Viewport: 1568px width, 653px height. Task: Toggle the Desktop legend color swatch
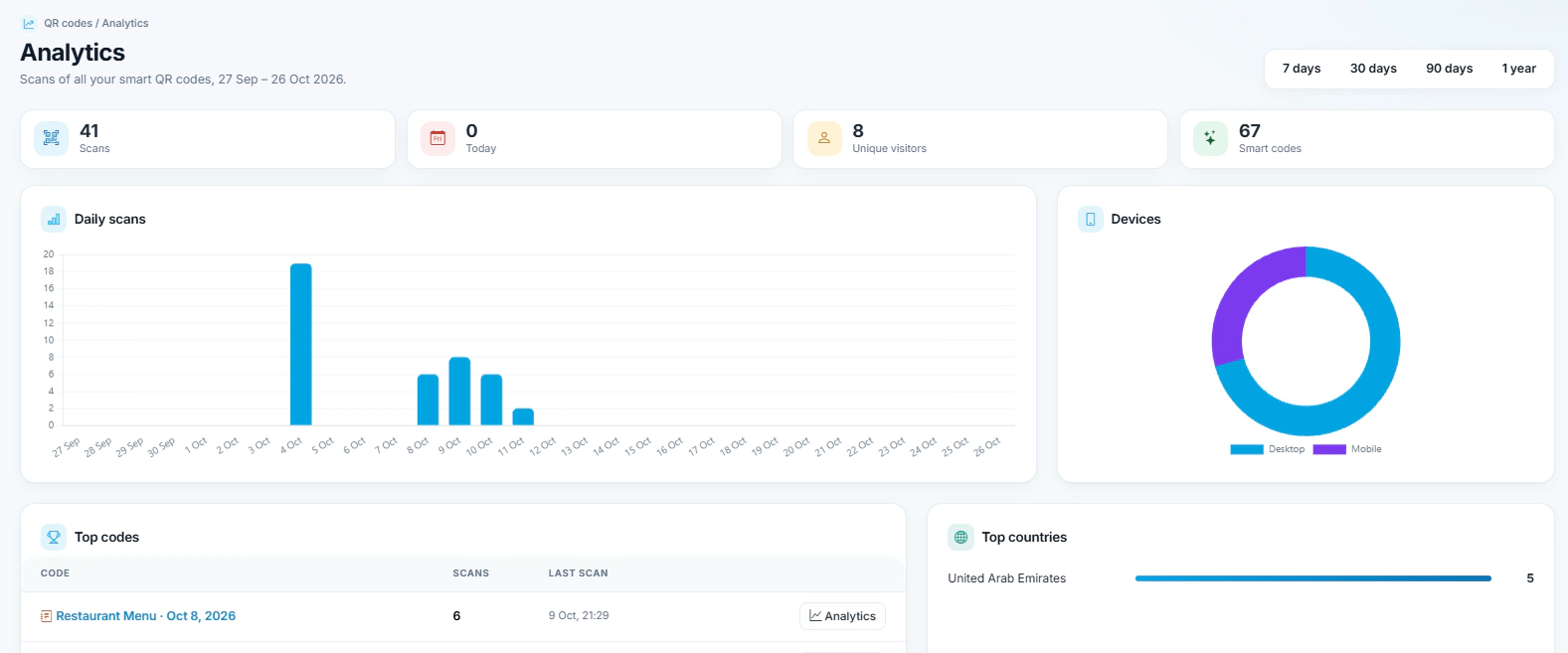1247,449
